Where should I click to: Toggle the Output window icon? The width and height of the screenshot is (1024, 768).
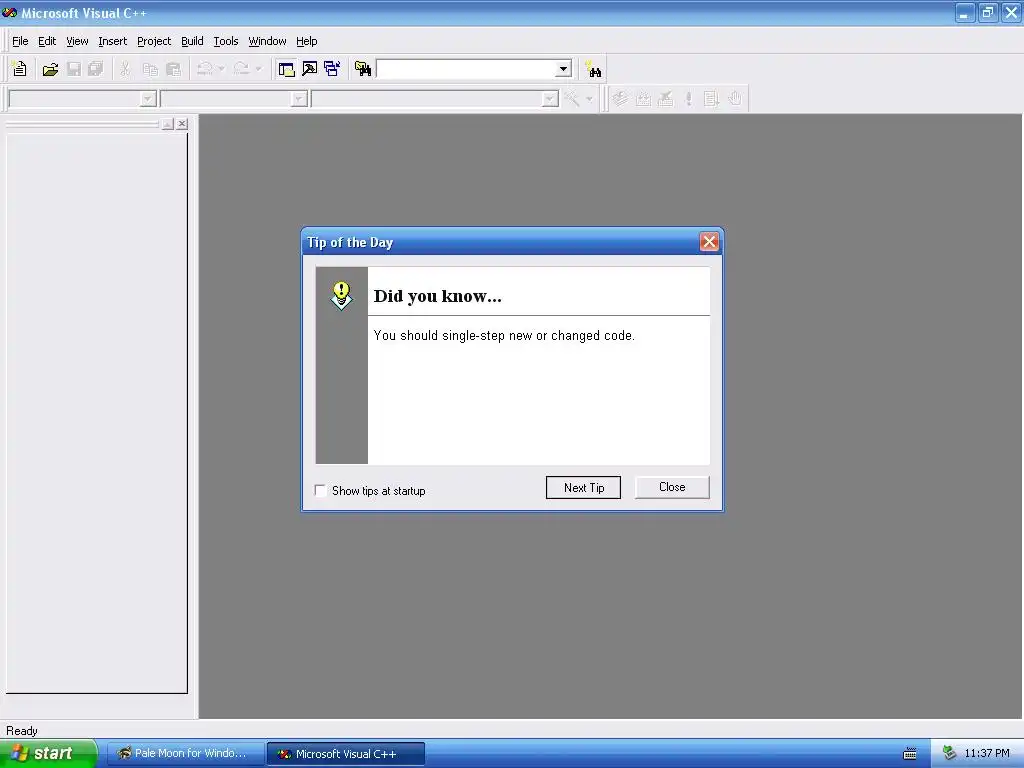[x=310, y=69]
